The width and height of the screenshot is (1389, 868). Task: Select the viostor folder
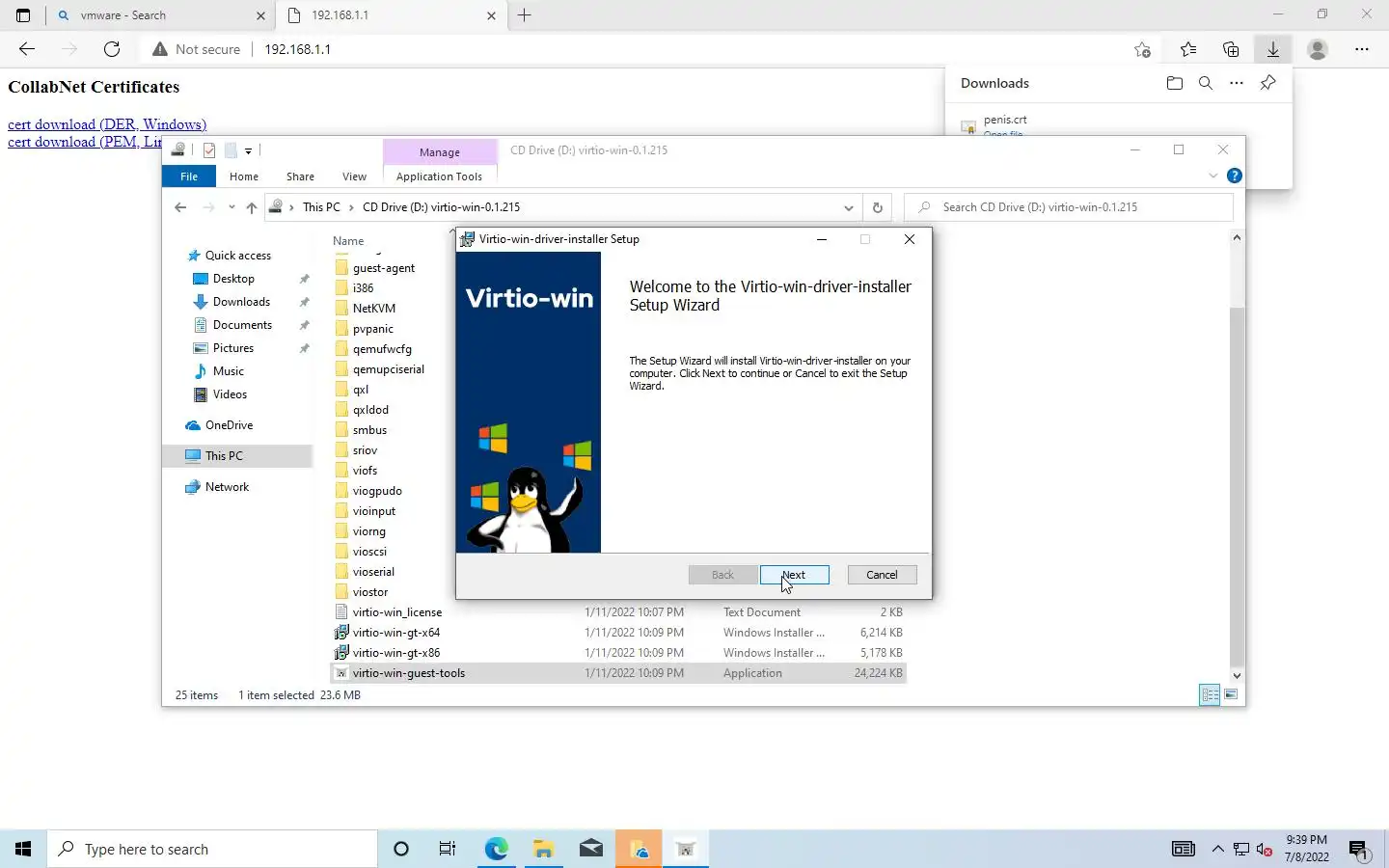click(370, 592)
